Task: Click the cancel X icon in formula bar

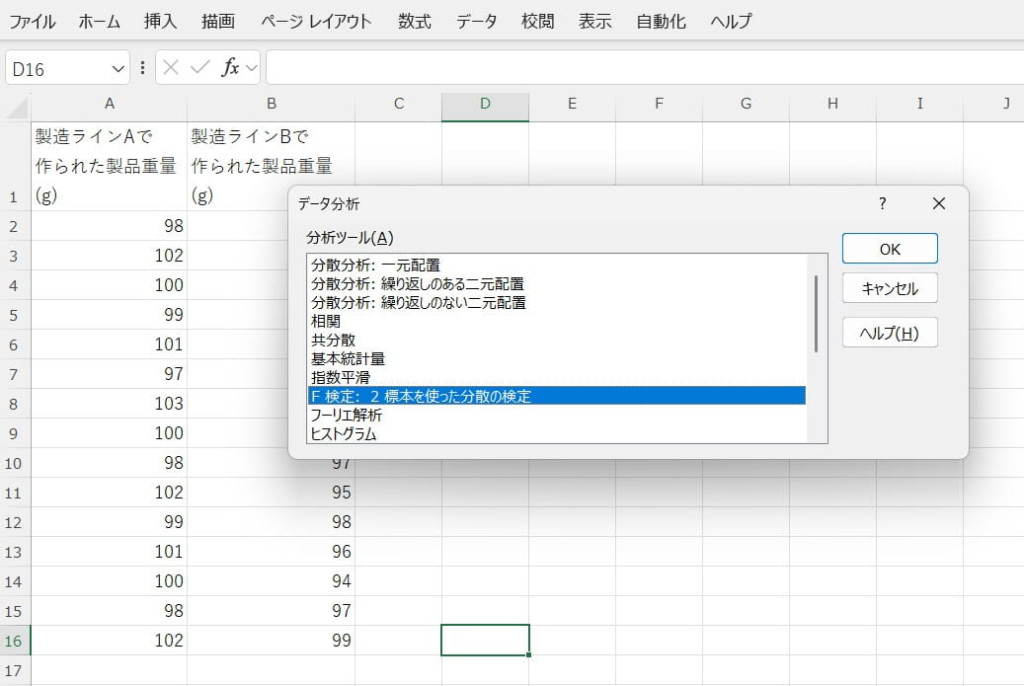Action: pyautogui.click(x=171, y=68)
